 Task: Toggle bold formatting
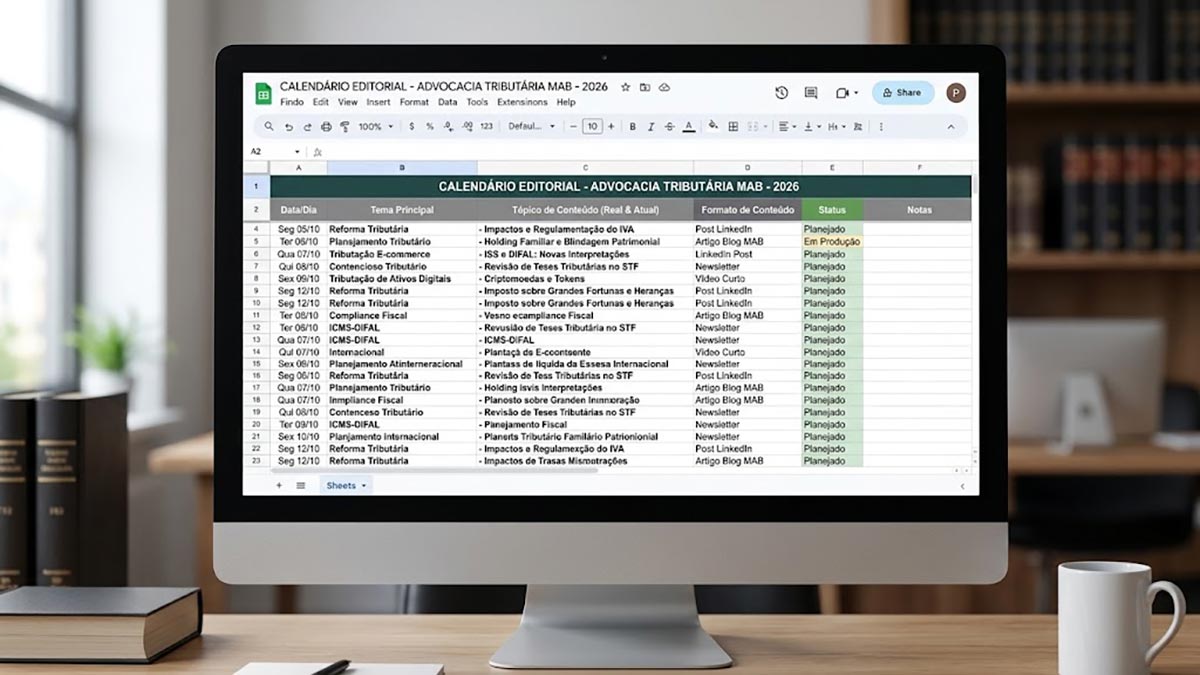632,127
